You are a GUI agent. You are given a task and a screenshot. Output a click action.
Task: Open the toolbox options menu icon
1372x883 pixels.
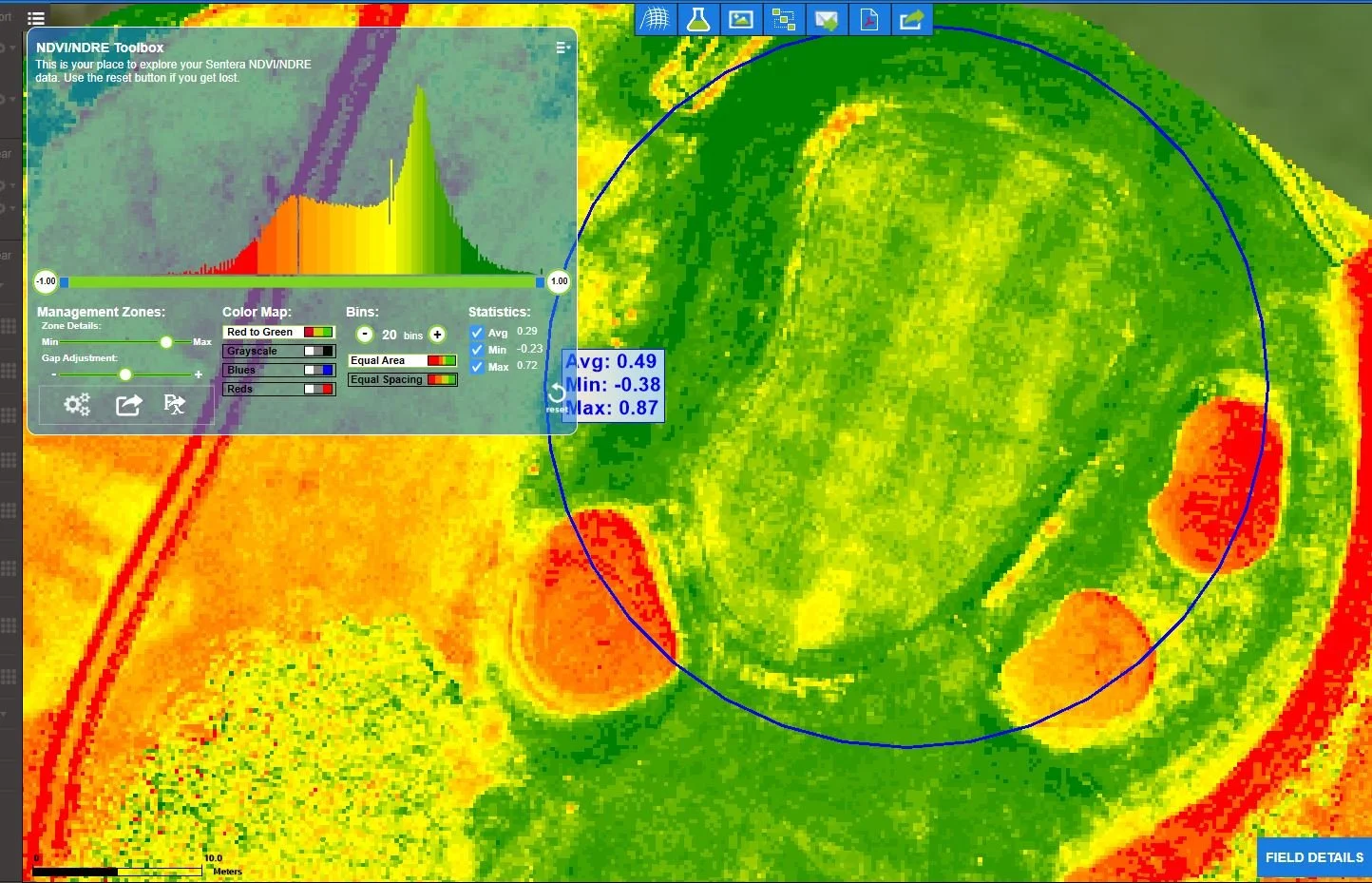562,48
